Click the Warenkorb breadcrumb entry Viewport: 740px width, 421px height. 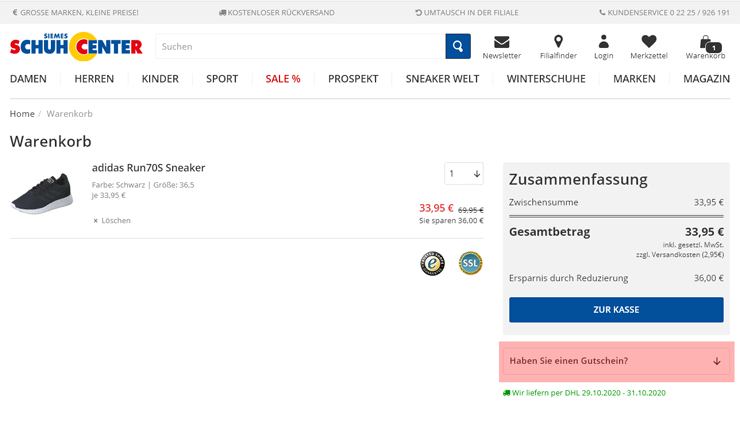(69, 114)
